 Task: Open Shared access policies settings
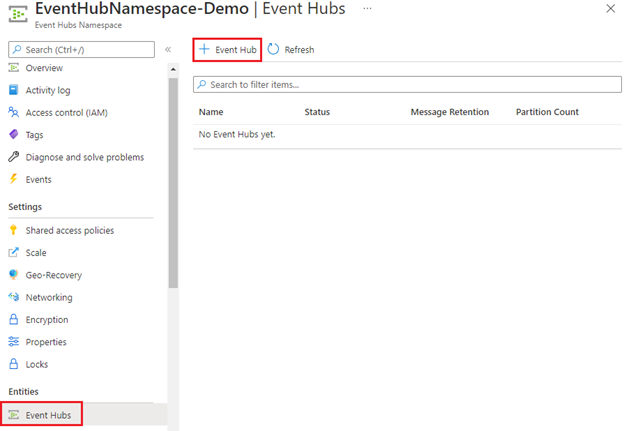tap(70, 230)
